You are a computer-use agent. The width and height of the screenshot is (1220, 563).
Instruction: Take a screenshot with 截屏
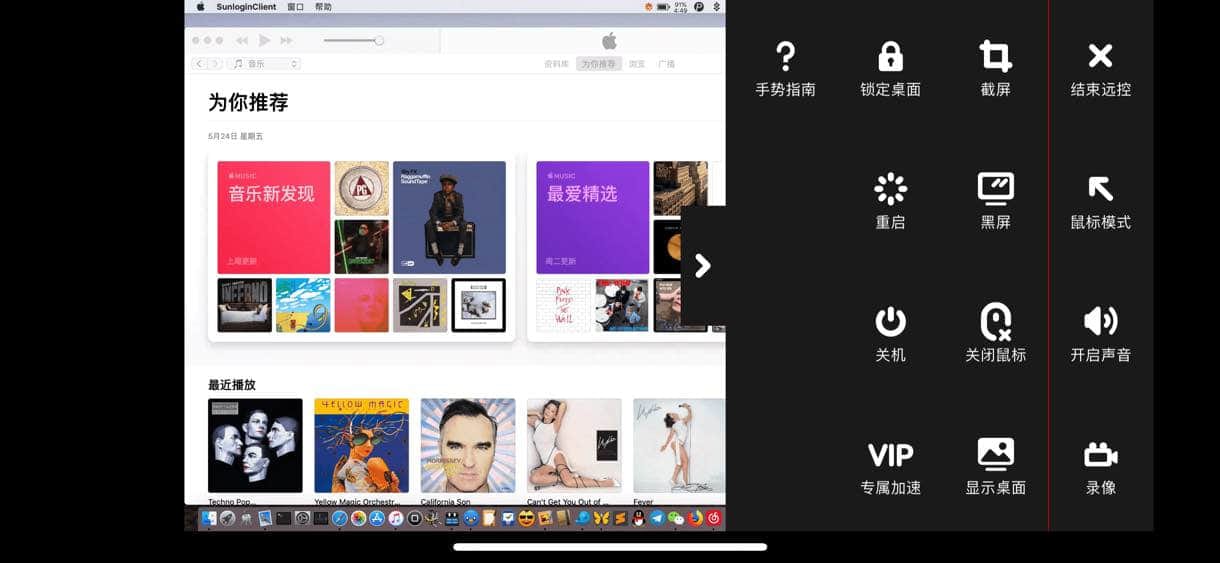[x=995, y=68]
